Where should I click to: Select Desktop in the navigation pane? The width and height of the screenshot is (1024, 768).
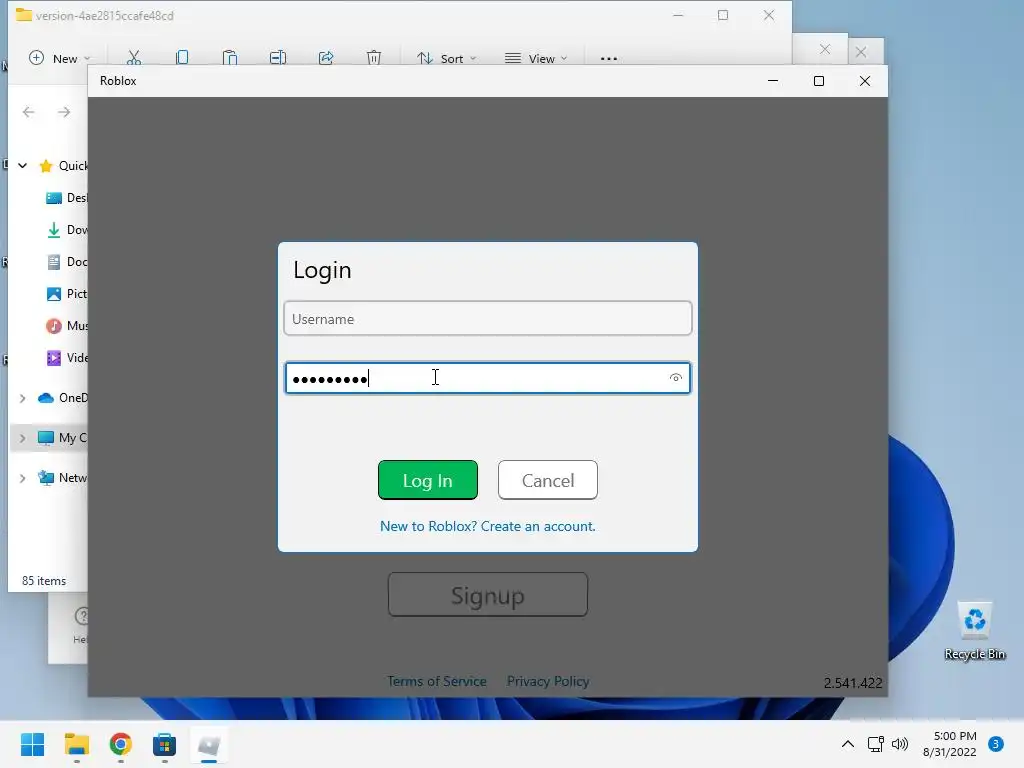pos(66,198)
